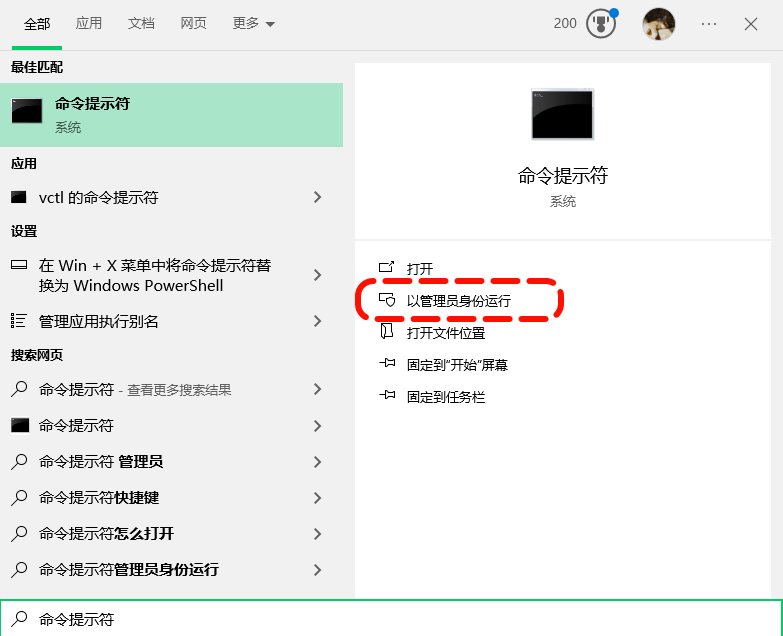Viewport: 783px width, 636px height.
Task: Click large Command Prompt preview icon
Action: (562, 114)
